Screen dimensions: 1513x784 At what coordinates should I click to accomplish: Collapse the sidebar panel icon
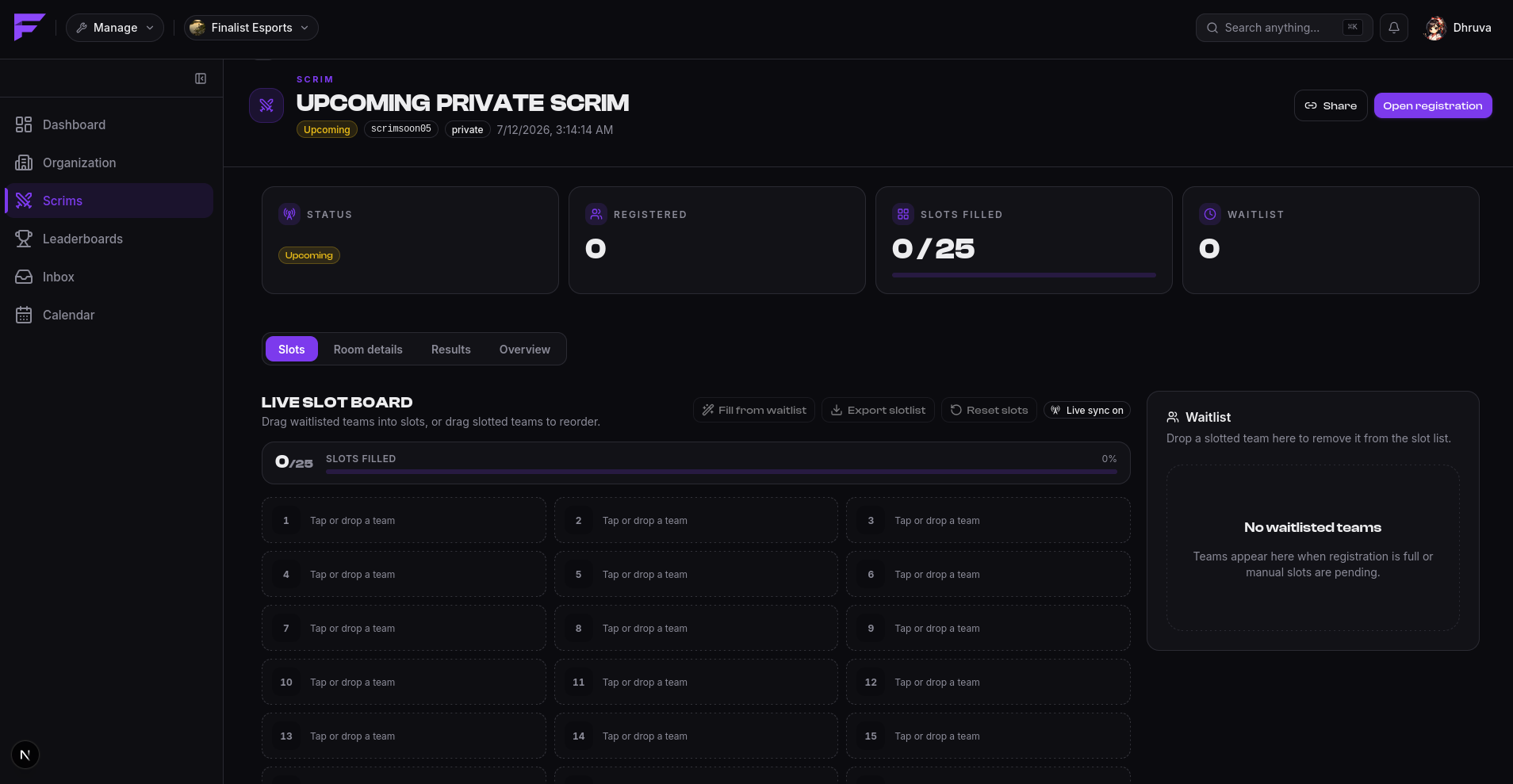point(201,78)
